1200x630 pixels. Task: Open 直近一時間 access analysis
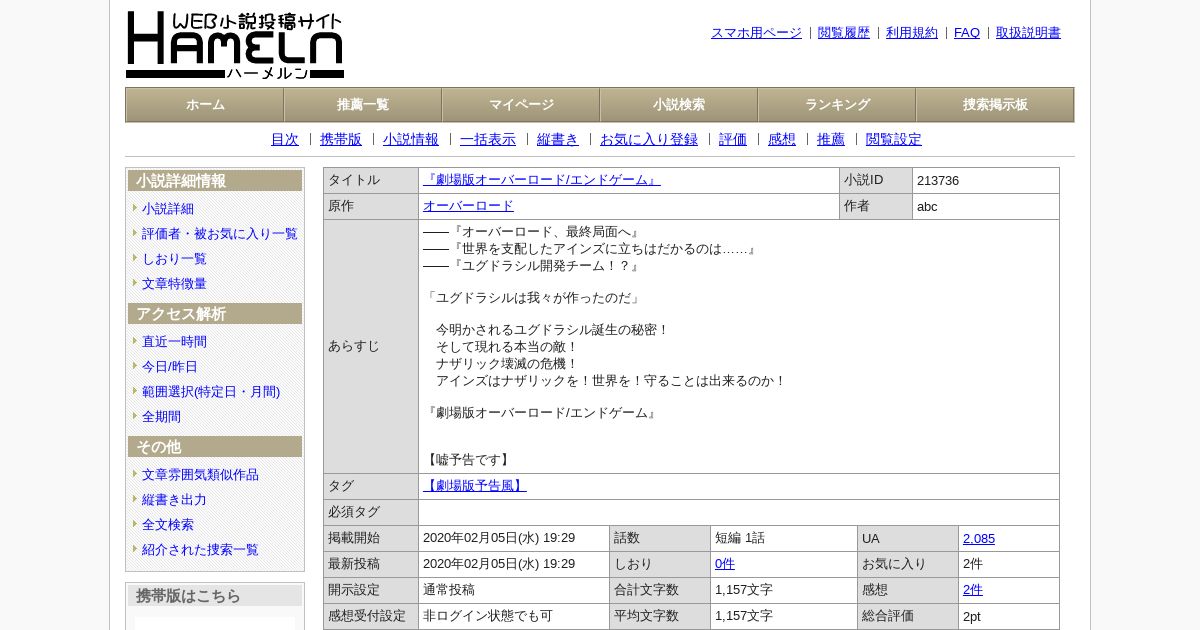pyautogui.click(x=174, y=342)
